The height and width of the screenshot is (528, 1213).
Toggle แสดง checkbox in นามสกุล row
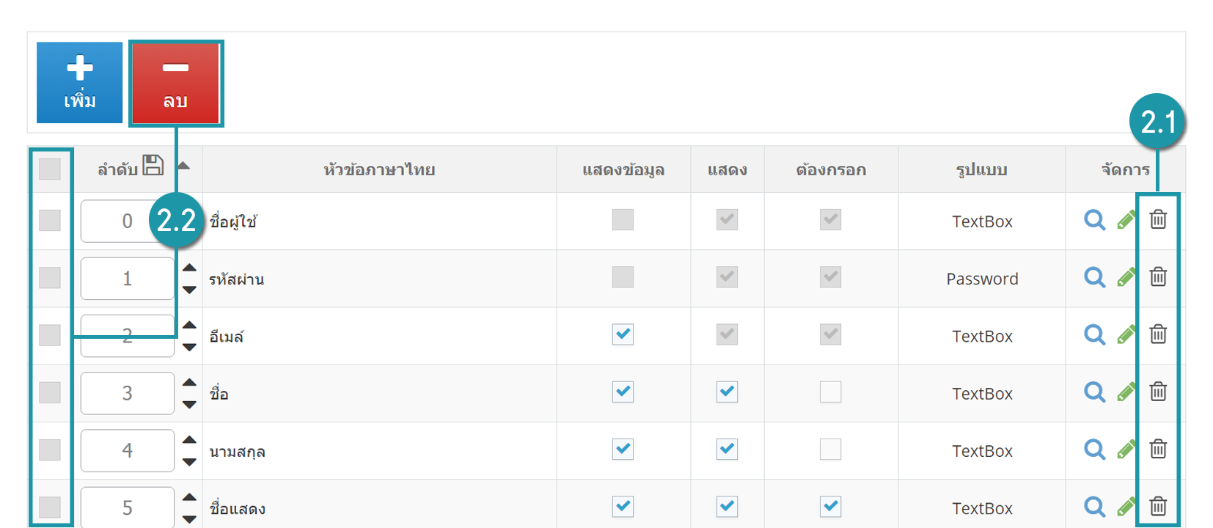tap(727, 449)
